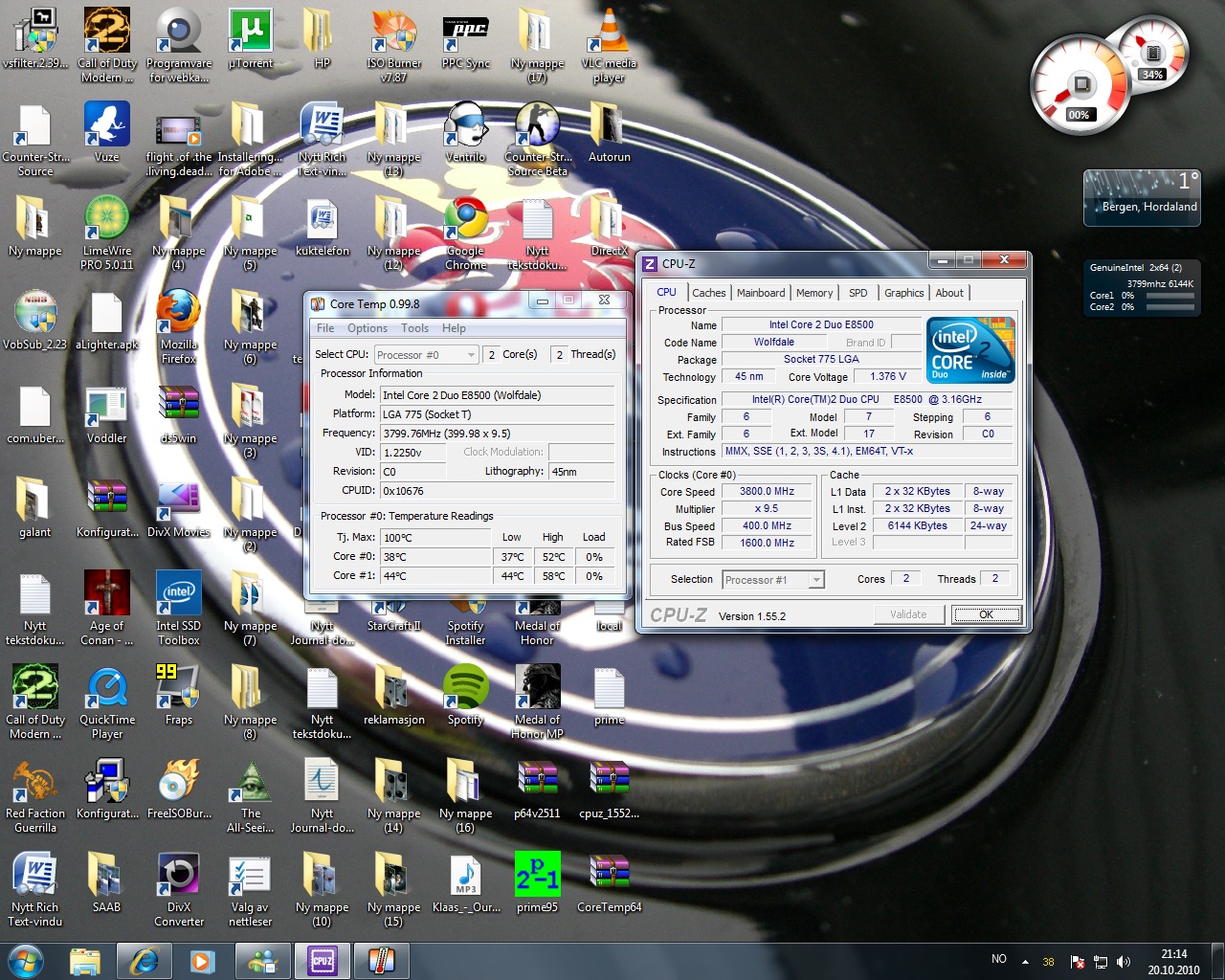Click the CPU-Z Core Speed field 3800.0 MHz
This screenshot has height=980, width=1225.
coord(768,492)
